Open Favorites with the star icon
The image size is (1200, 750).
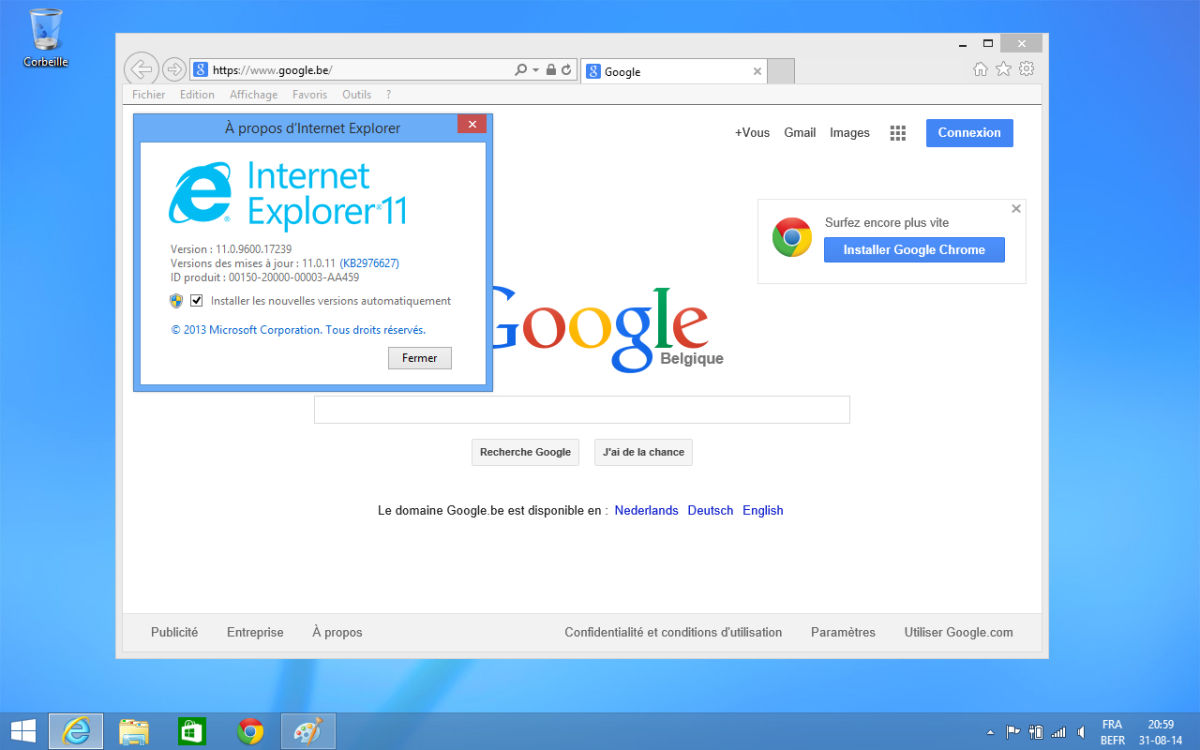[x=1003, y=69]
